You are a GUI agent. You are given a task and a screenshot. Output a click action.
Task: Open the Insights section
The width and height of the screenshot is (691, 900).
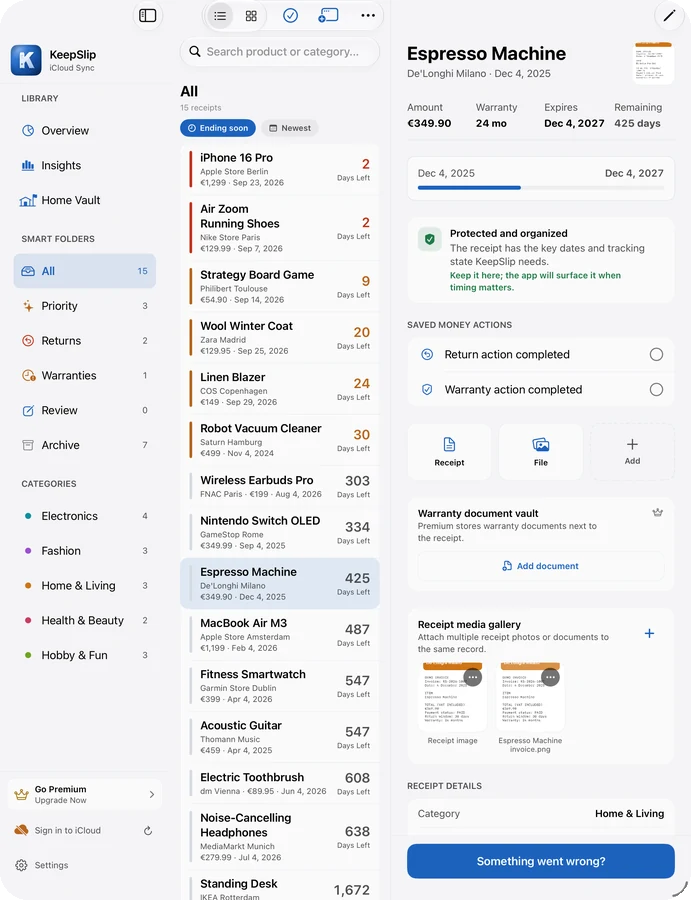84,165
